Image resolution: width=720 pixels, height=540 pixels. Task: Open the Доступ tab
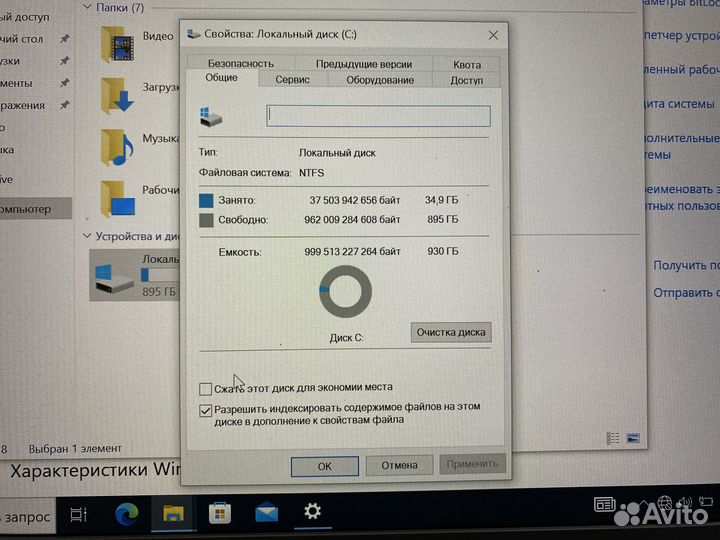467,80
